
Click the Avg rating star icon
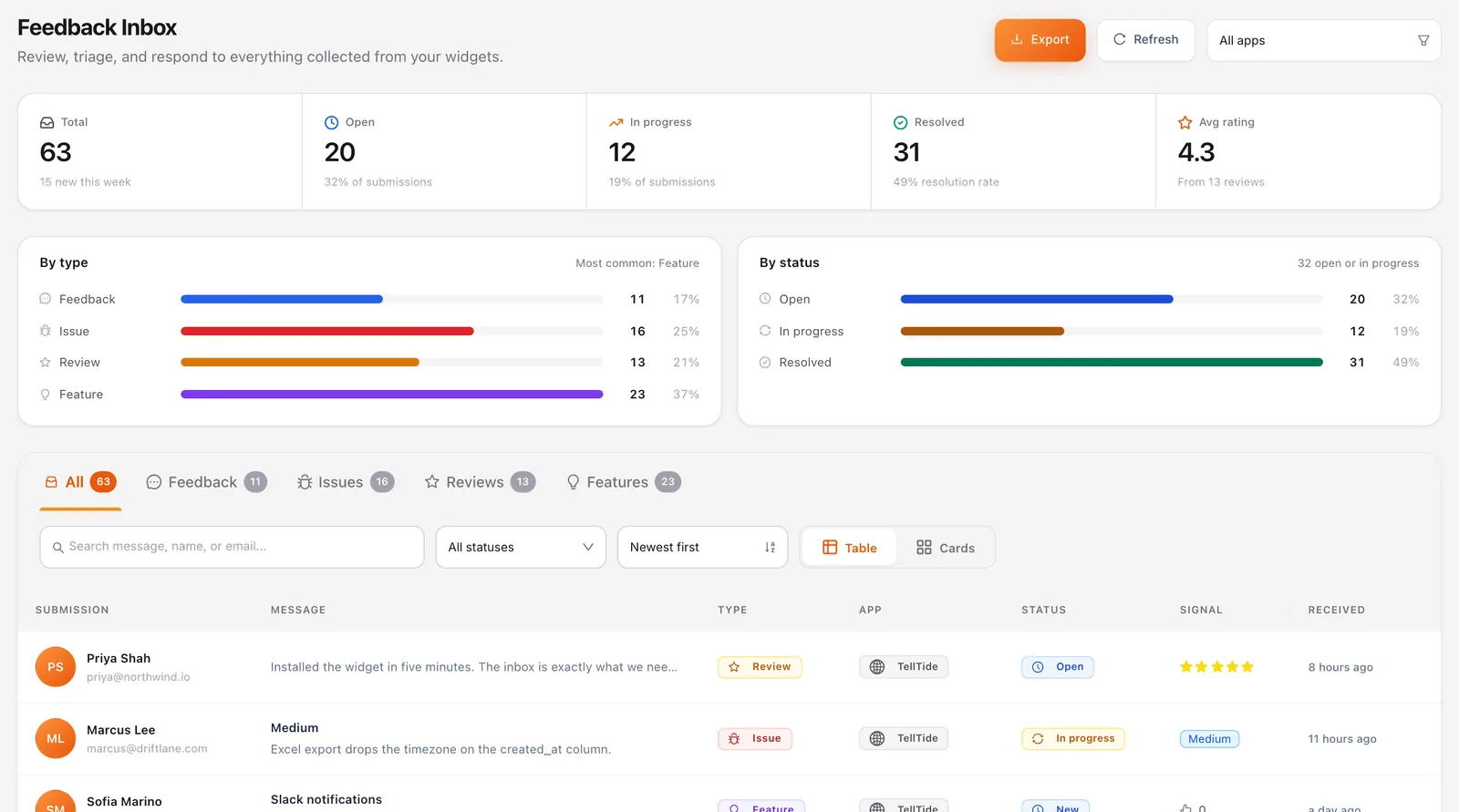point(1185,122)
